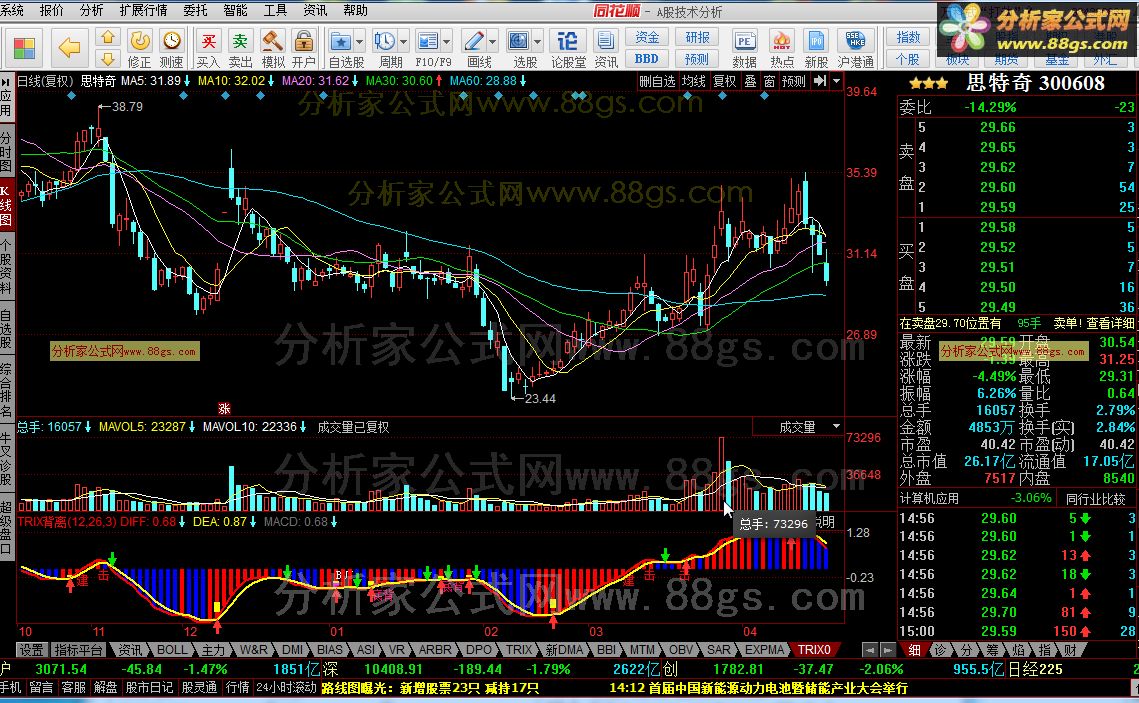Viewport: 1139px width, 703px height.
Task: Click the 卖出 sell icon
Action: point(240,48)
